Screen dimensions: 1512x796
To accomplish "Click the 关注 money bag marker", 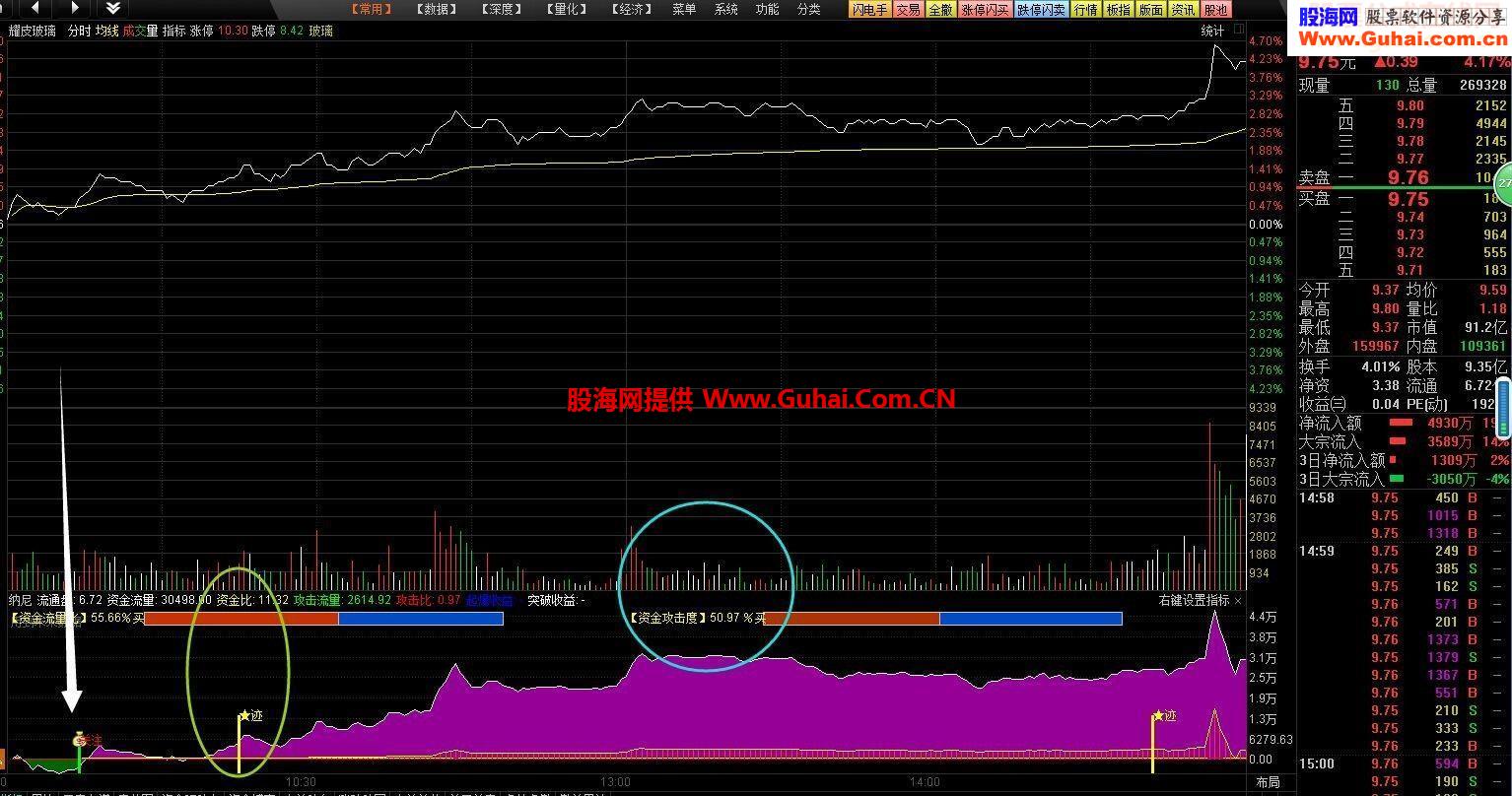I will 88,738.
